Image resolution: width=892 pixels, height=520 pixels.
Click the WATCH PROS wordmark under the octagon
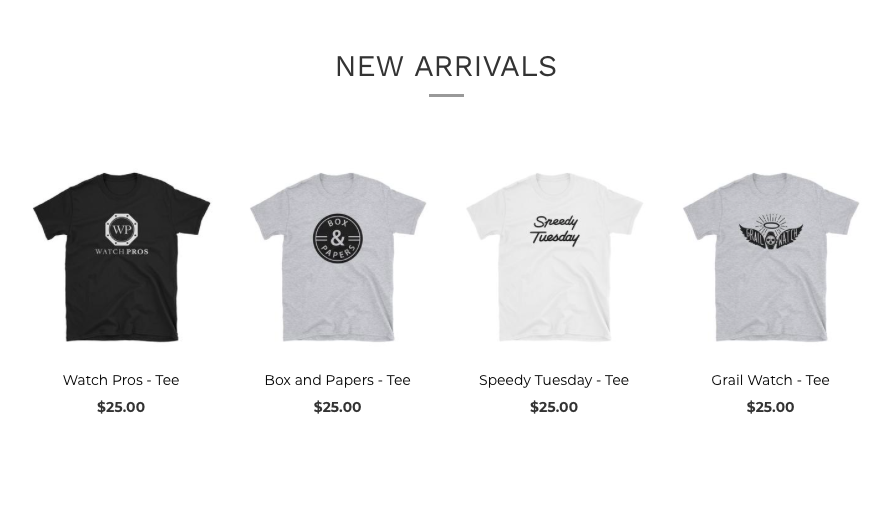coord(122,251)
